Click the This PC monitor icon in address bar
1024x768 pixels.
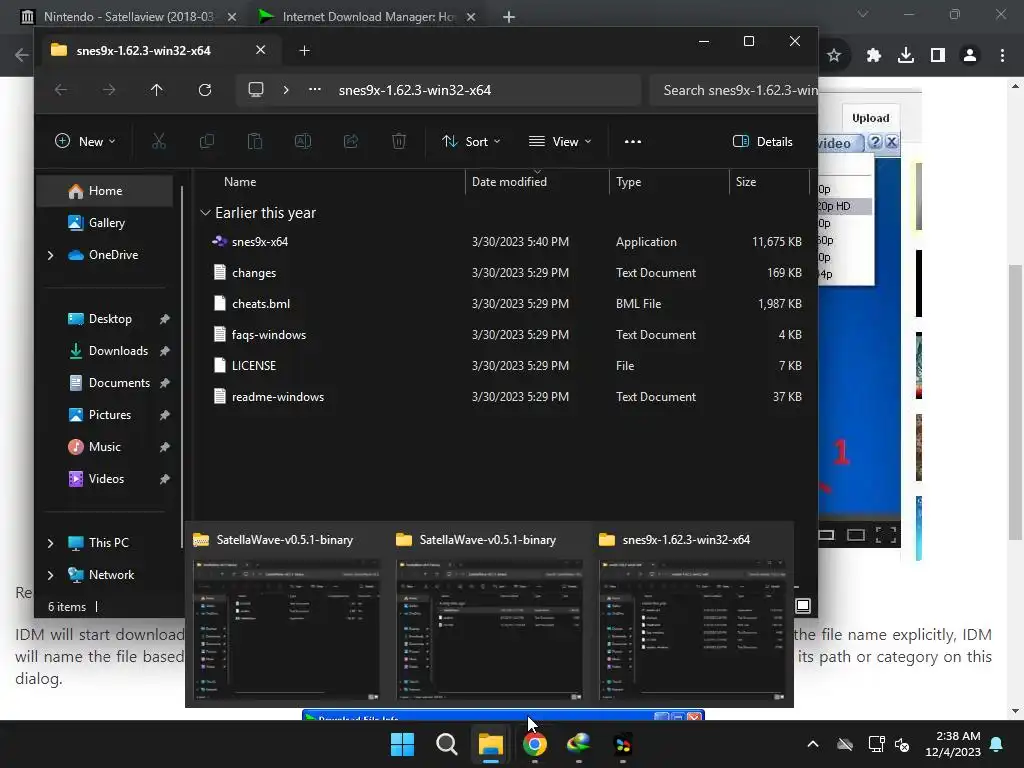tap(256, 89)
